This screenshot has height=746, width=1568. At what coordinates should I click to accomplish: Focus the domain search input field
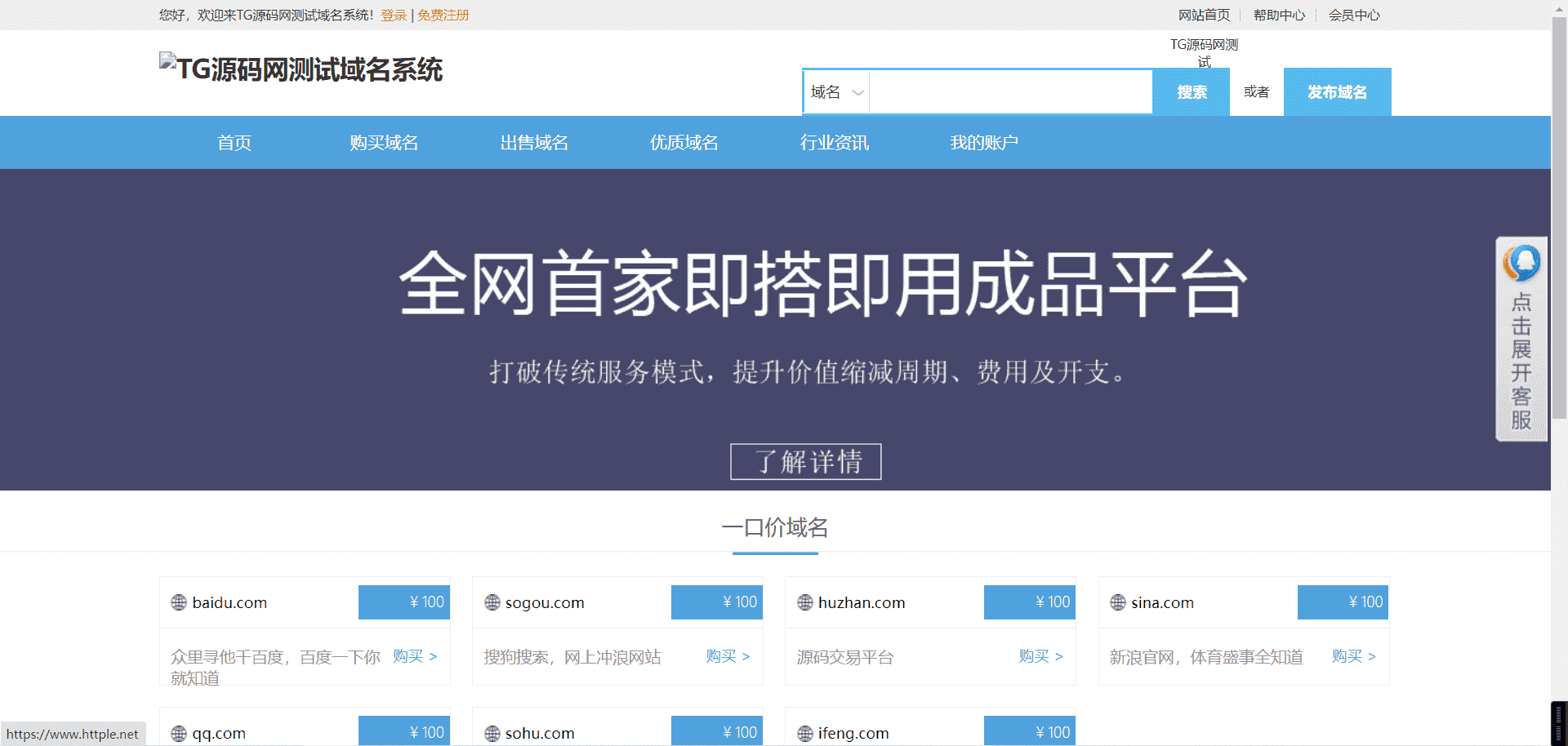tap(1010, 92)
